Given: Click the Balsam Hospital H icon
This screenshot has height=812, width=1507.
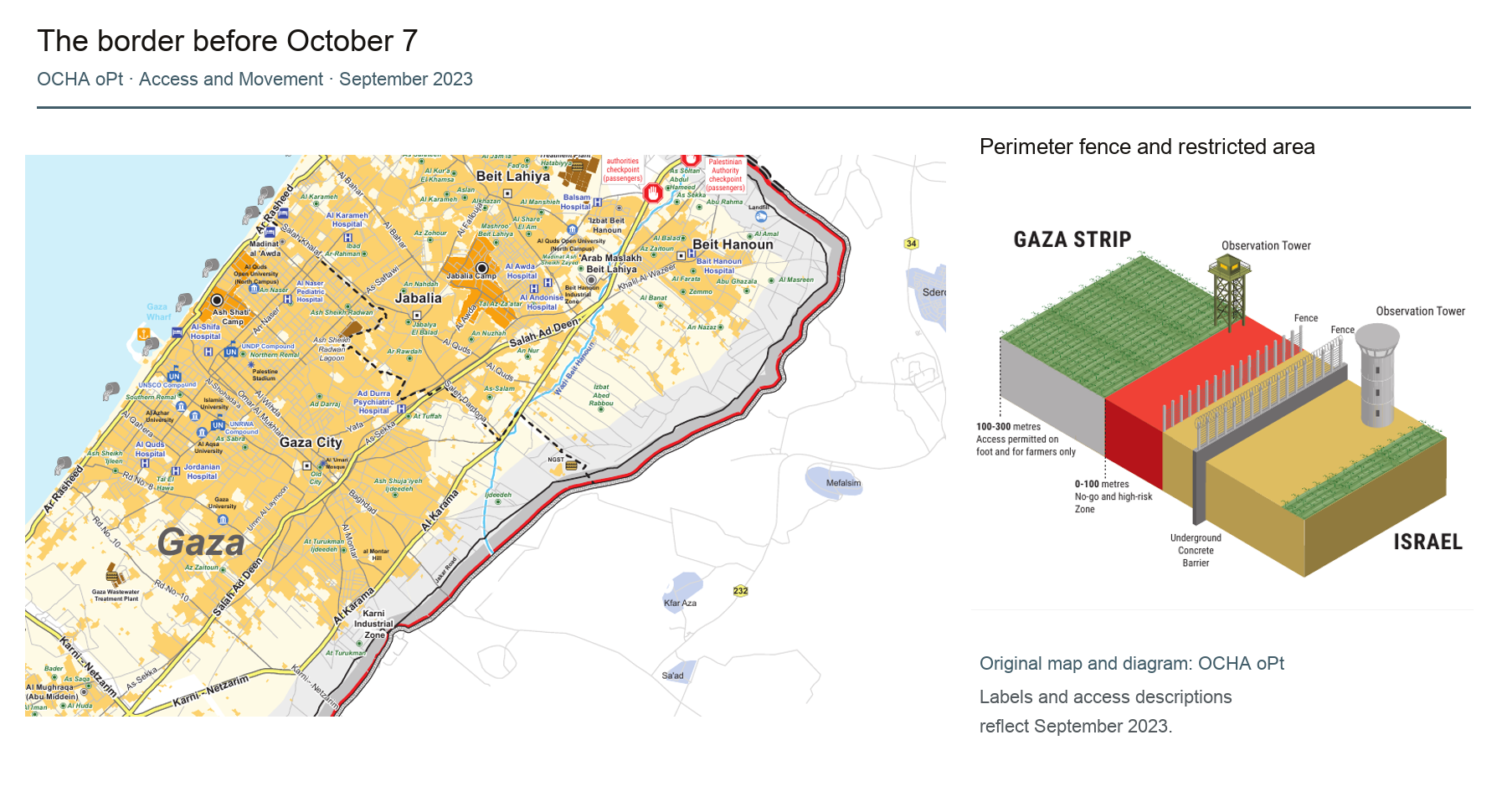Looking at the screenshot, I should 598,202.
